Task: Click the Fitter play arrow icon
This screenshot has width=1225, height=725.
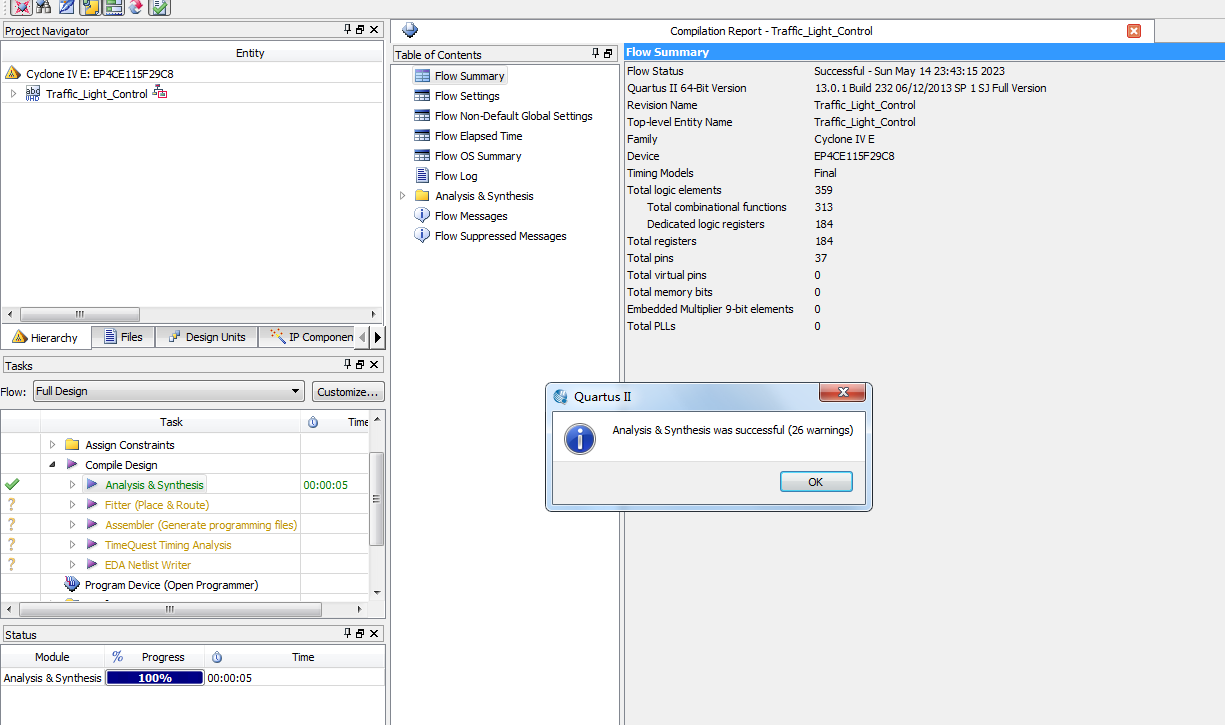Action: [93, 505]
